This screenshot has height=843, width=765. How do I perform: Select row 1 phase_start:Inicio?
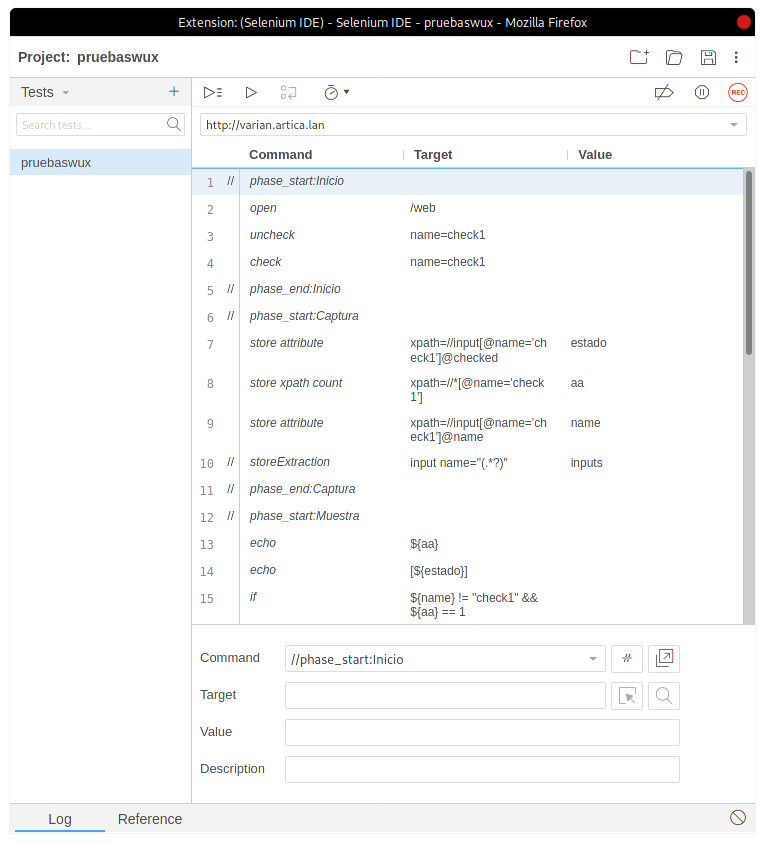tap(467, 182)
